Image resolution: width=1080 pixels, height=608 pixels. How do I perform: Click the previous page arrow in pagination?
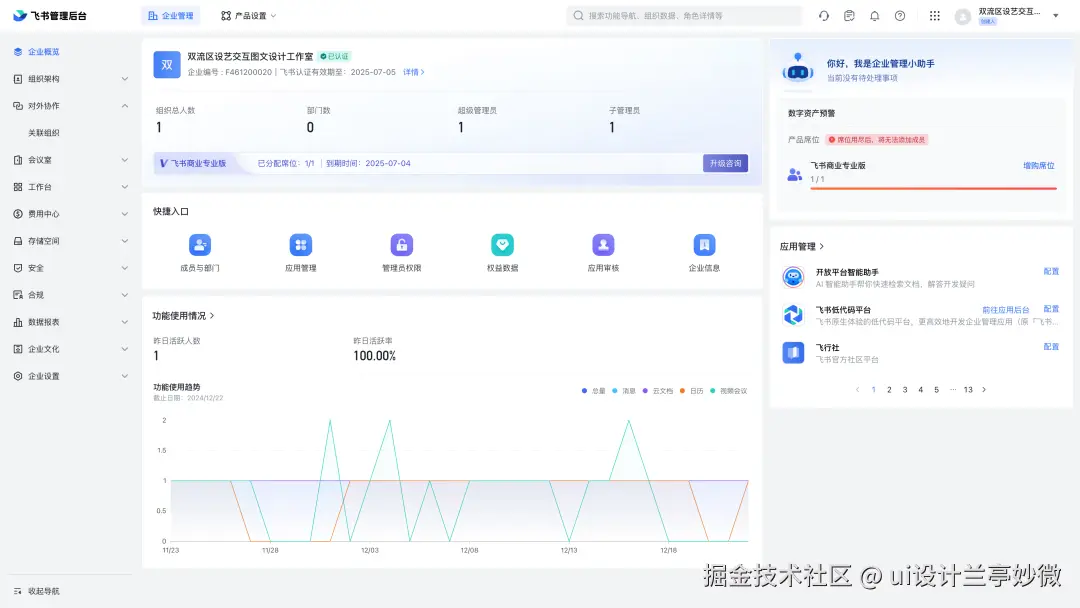point(858,390)
